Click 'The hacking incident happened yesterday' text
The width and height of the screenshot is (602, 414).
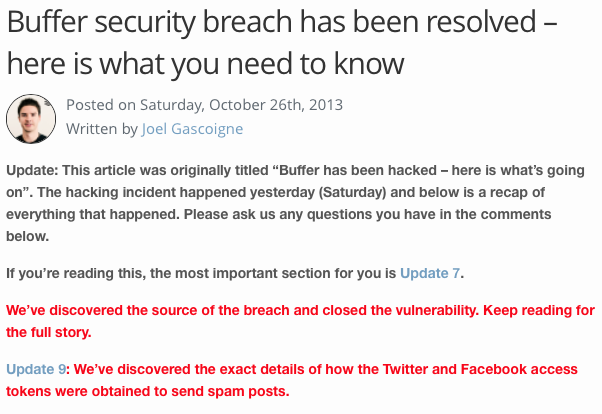tap(180, 192)
